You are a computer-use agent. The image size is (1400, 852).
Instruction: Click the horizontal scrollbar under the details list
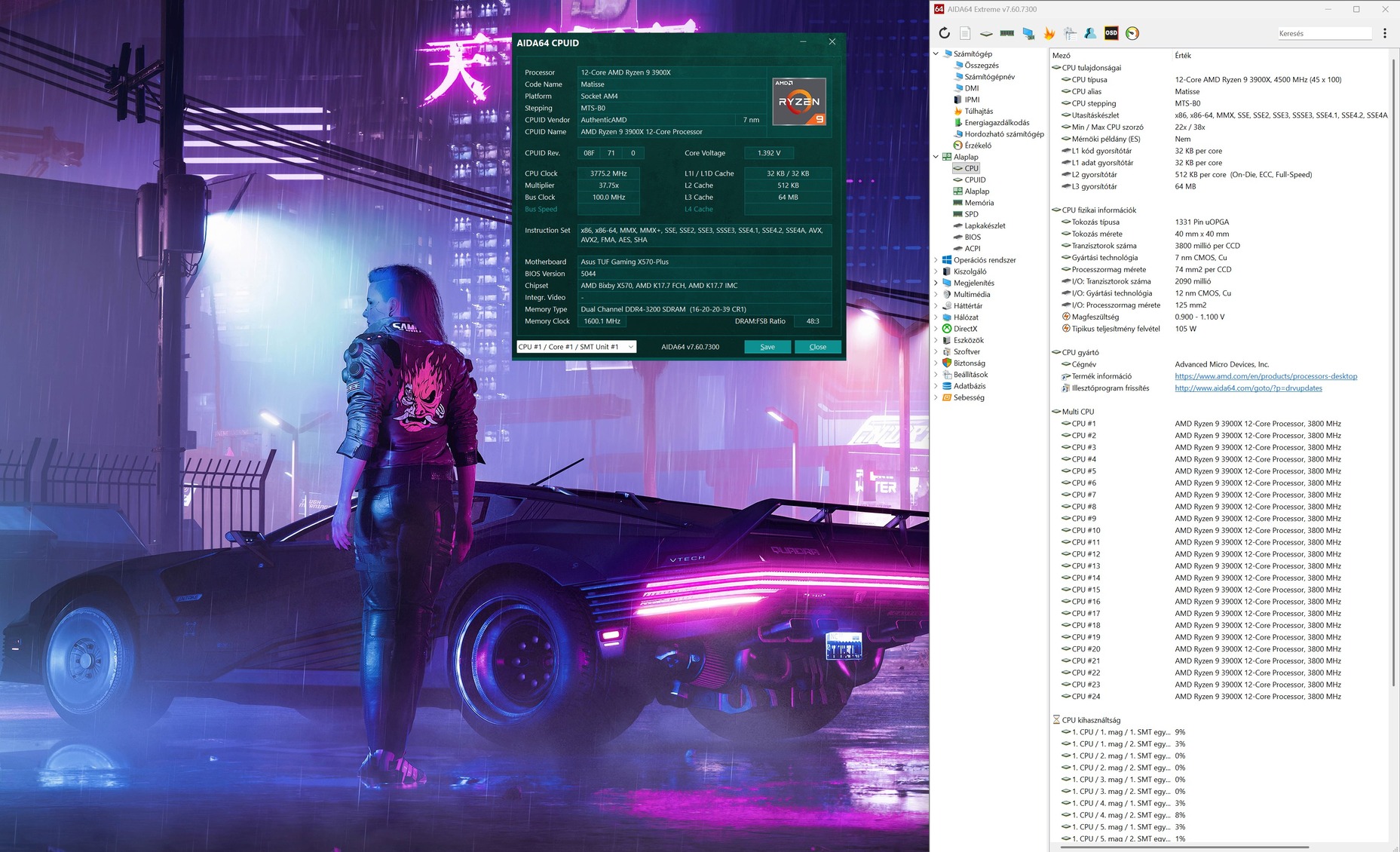point(1184,847)
